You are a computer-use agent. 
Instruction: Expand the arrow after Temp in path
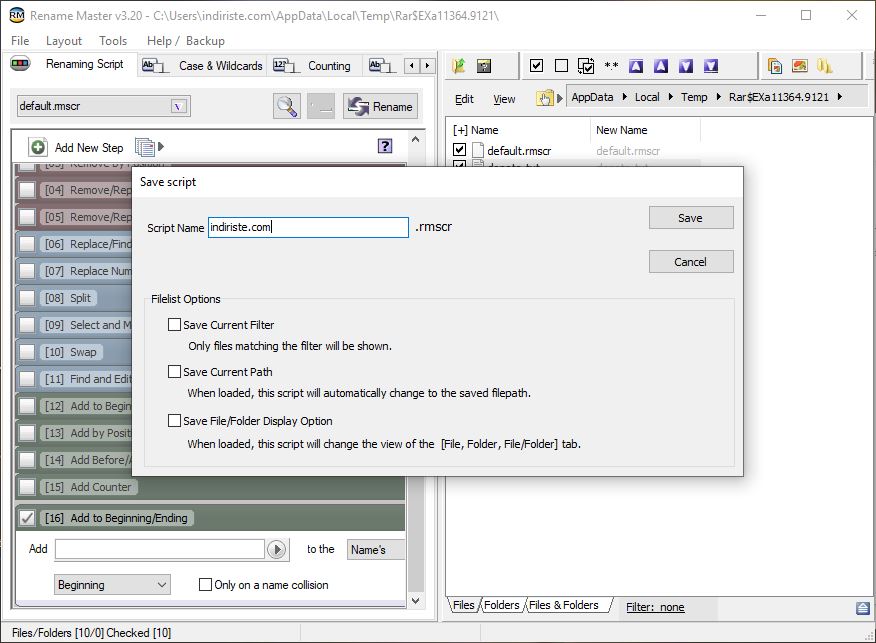pyautogui.click(x=718, y=97)
